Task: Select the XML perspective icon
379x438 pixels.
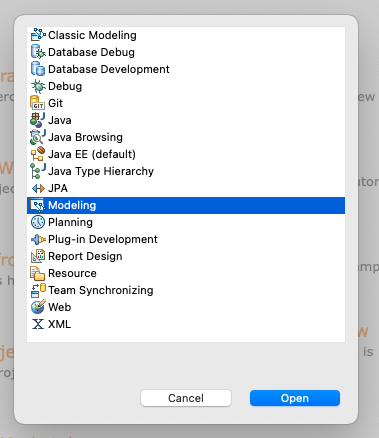Action: (38, 324)
